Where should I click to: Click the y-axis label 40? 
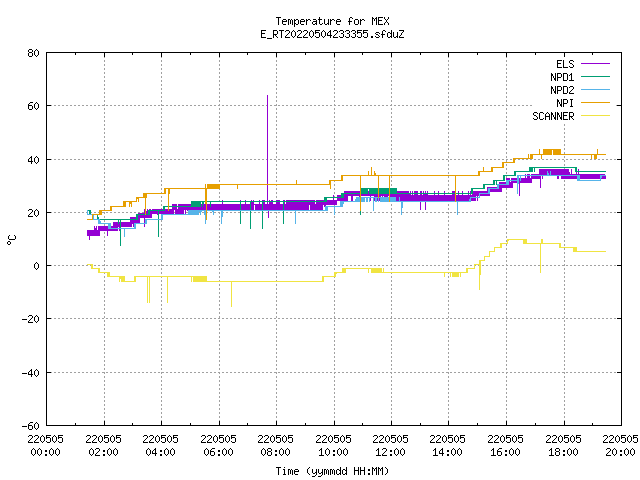[33, 160]
